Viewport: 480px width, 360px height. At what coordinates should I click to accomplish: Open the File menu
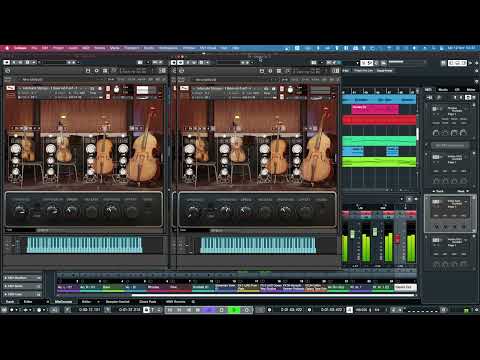pos(34,48)
